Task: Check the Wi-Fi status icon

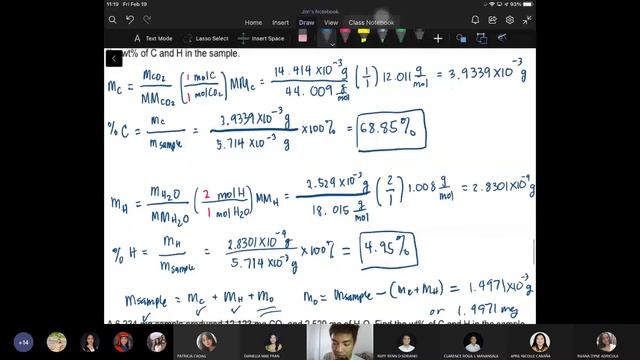Action: (492, 4)
